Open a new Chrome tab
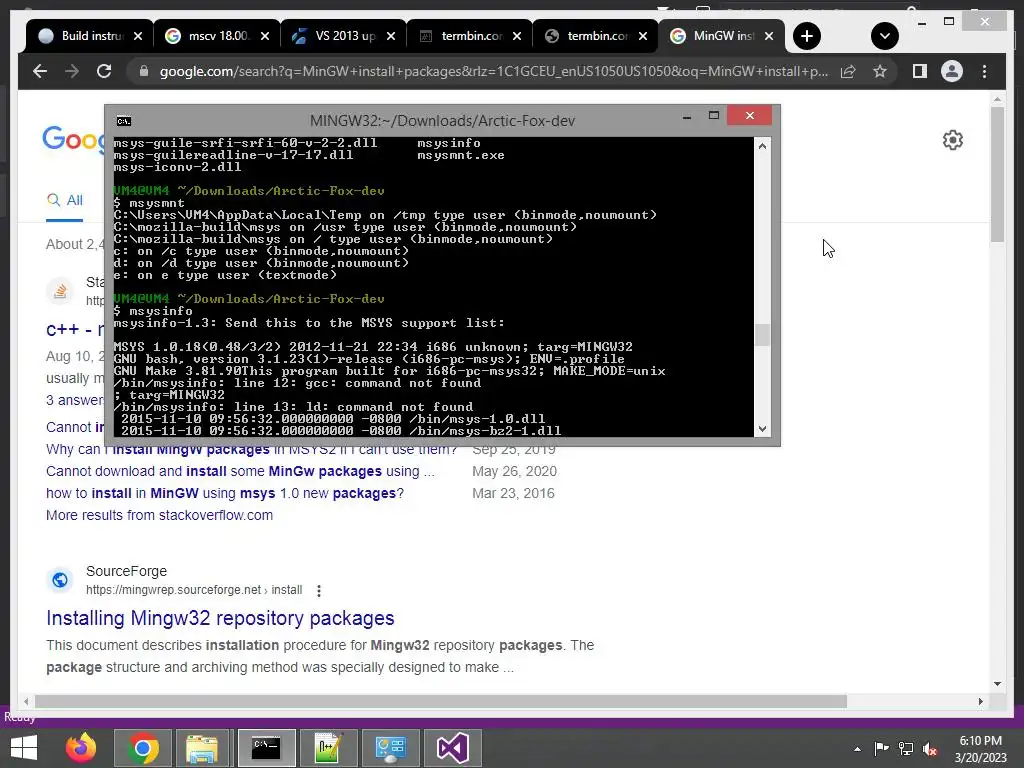Screen dimensions: 1024x768 coord(807,36)
